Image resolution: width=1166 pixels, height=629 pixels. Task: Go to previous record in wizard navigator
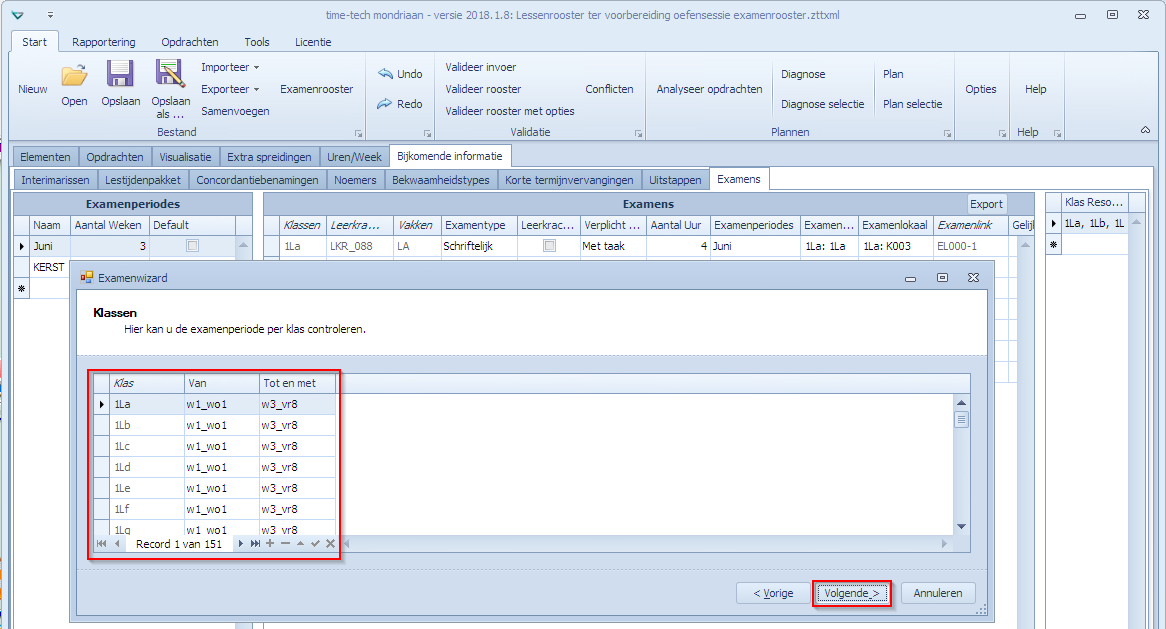click(x=117, y=543)
